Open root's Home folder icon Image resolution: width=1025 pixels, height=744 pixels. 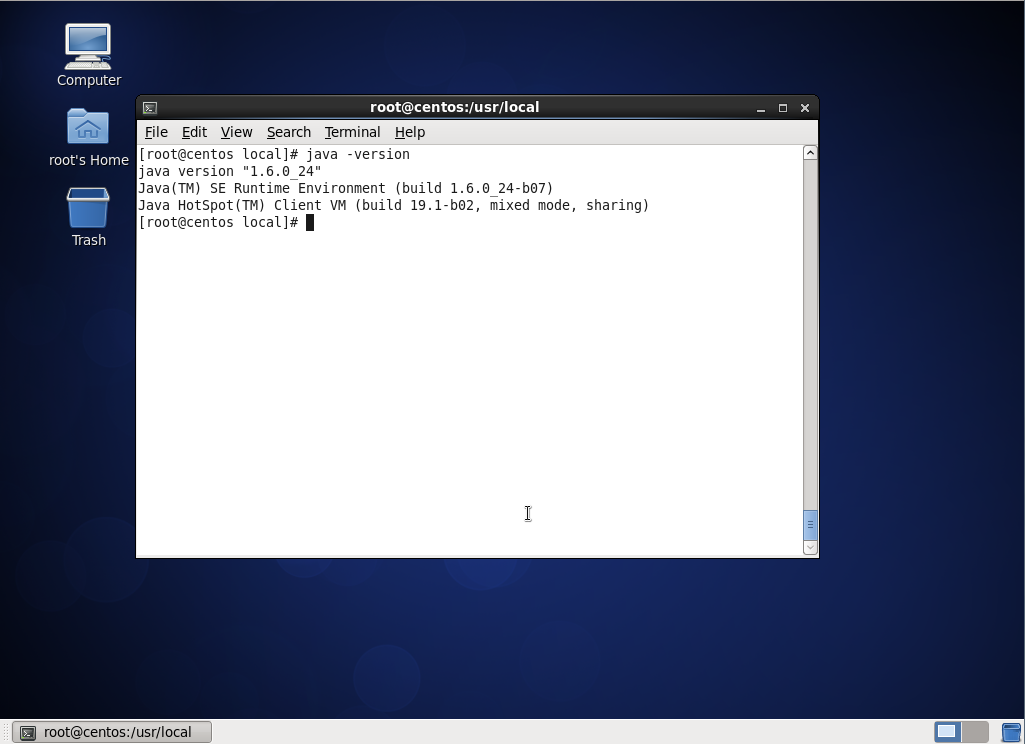[x=88, y=137]
